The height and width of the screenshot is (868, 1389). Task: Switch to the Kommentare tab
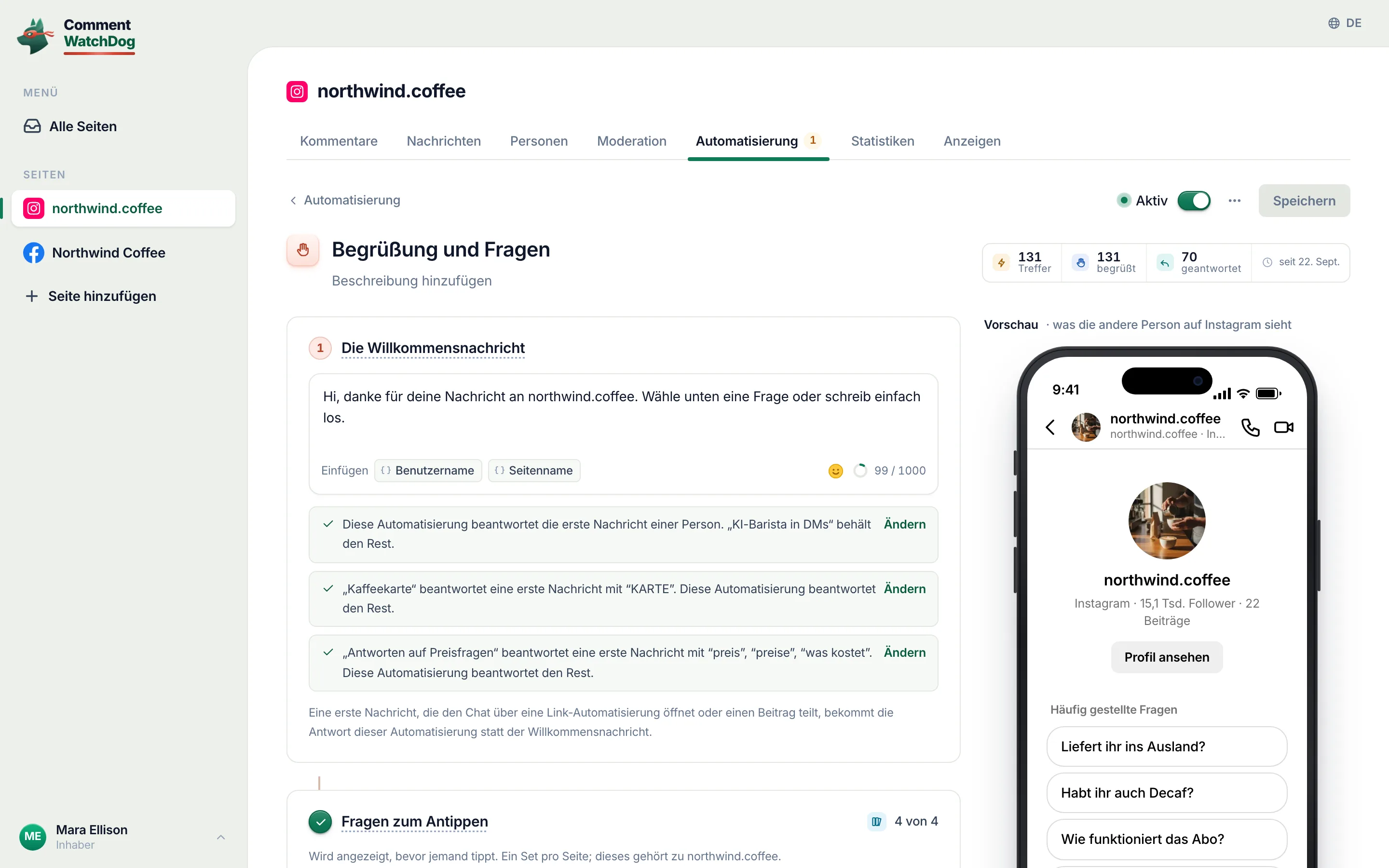click(x=339, y=141)
